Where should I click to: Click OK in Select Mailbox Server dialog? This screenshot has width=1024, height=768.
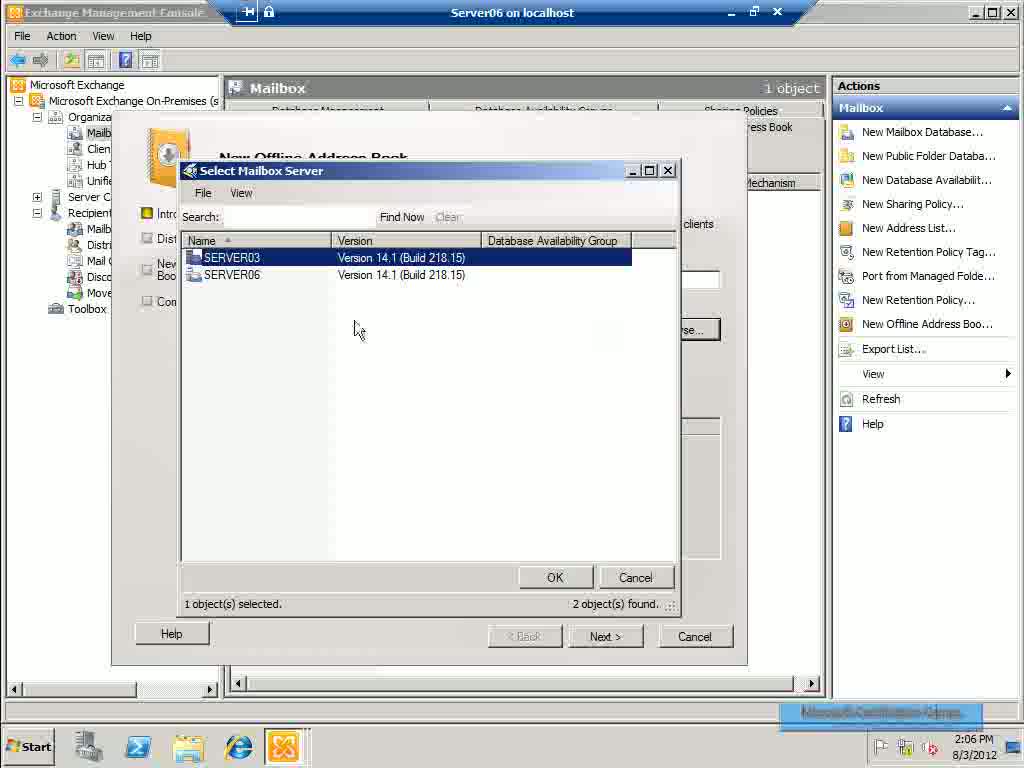coord(555,578)
